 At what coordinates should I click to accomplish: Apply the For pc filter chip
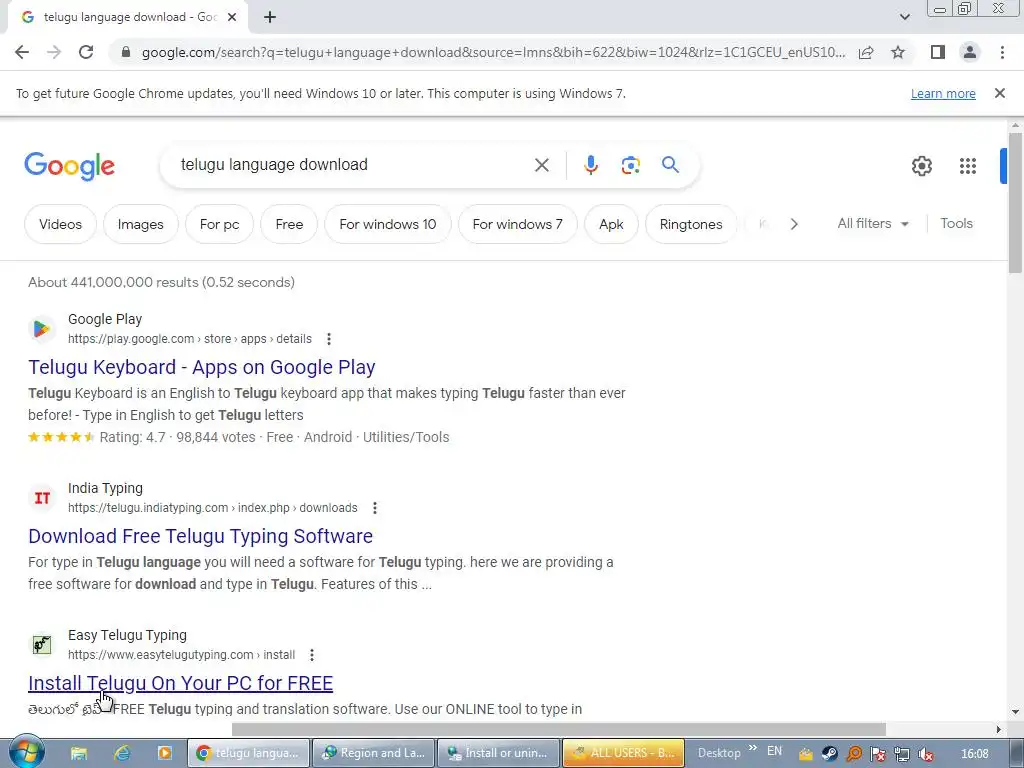219,224
